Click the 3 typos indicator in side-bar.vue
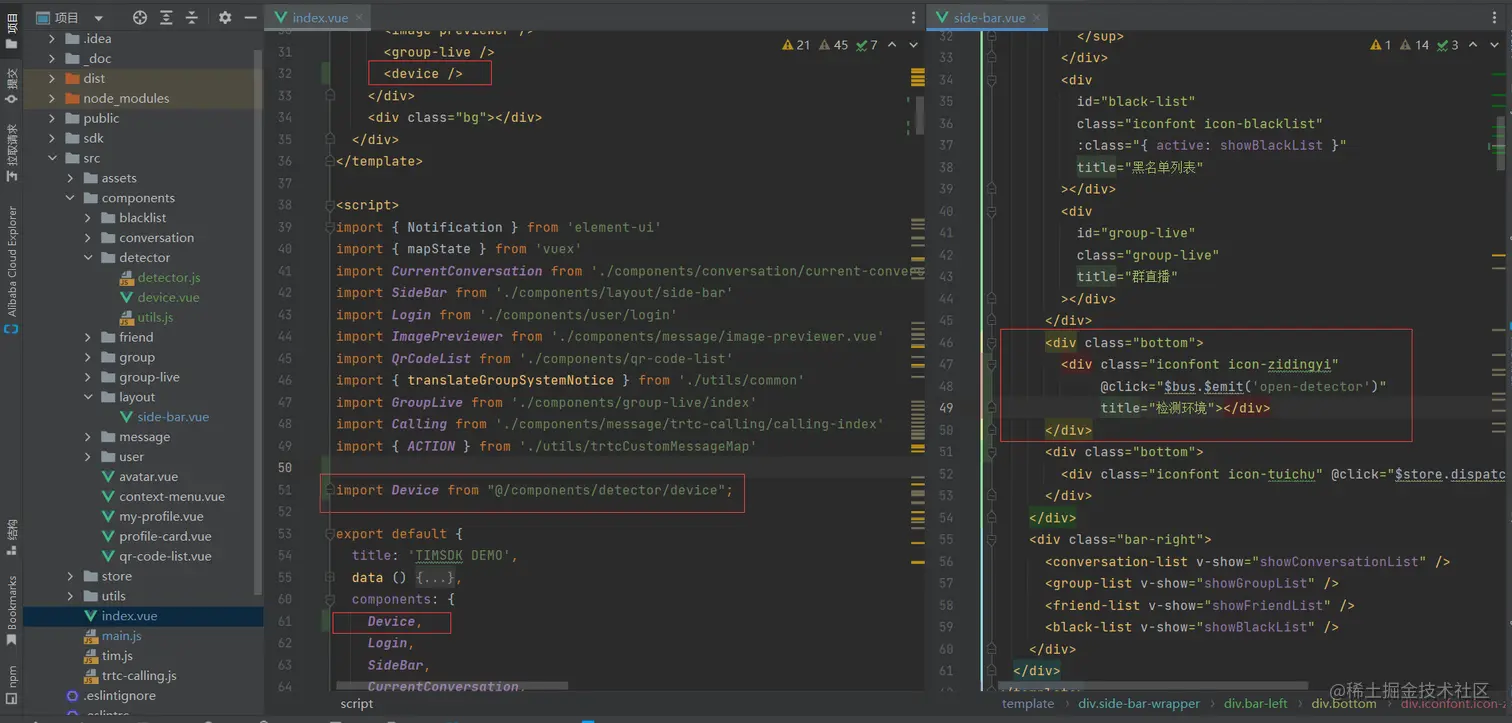 (x=1448, y=45)
